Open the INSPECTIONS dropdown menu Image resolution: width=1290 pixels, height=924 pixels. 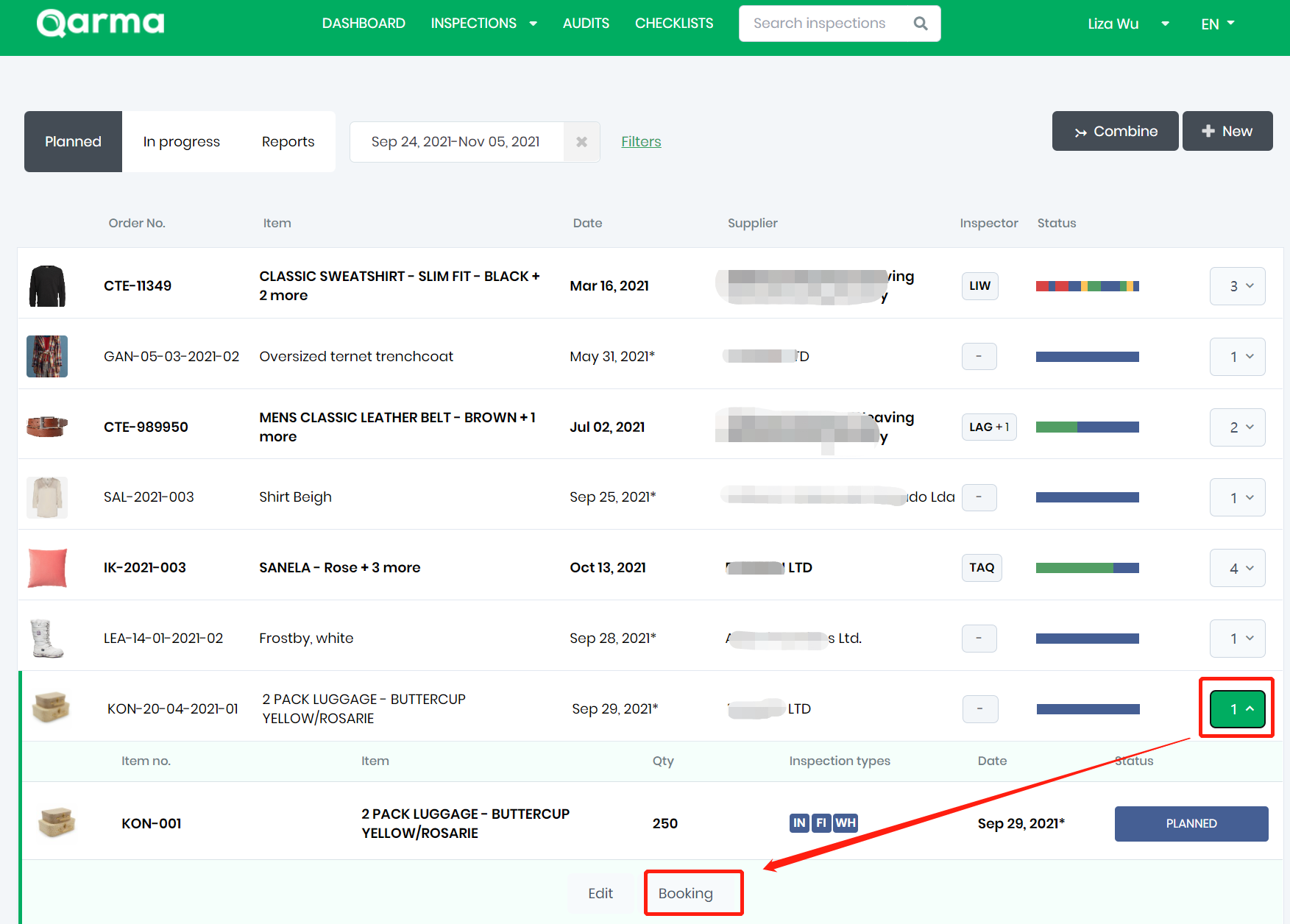coord(483,24)
